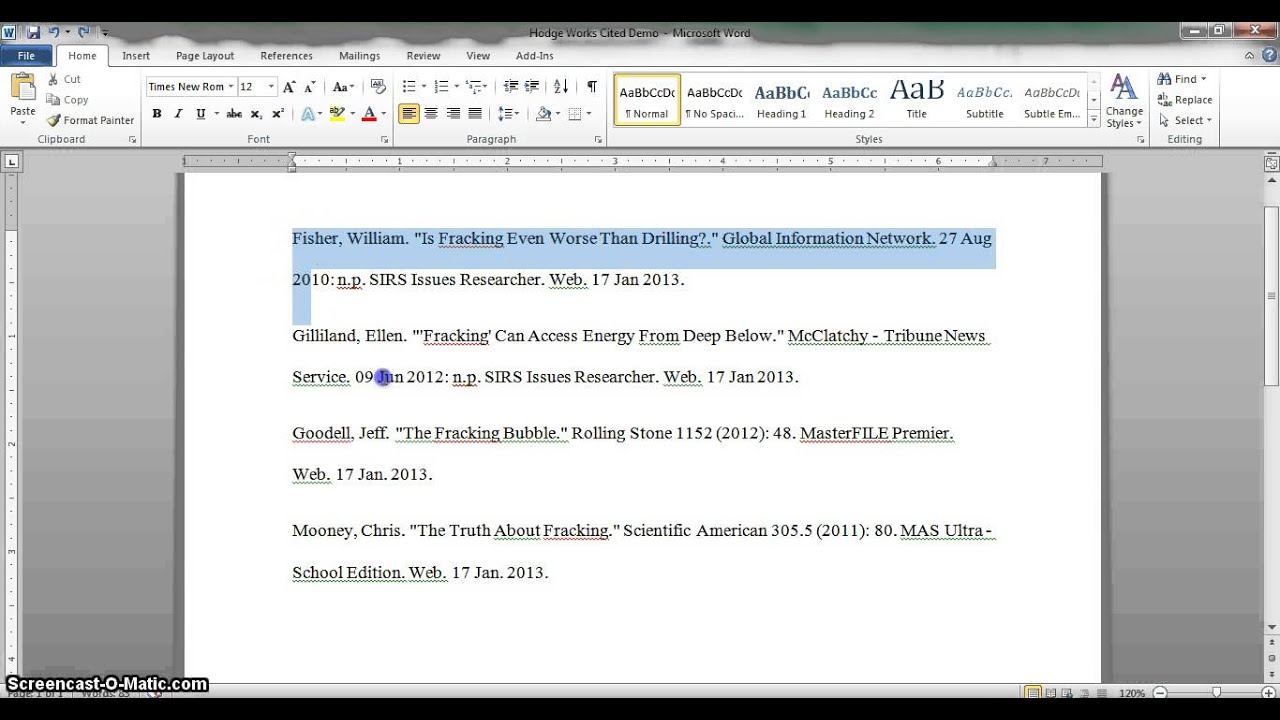The height and width of the screenshot is (720, 1280).
Task: Align text right
Action: tap(453, 114)
